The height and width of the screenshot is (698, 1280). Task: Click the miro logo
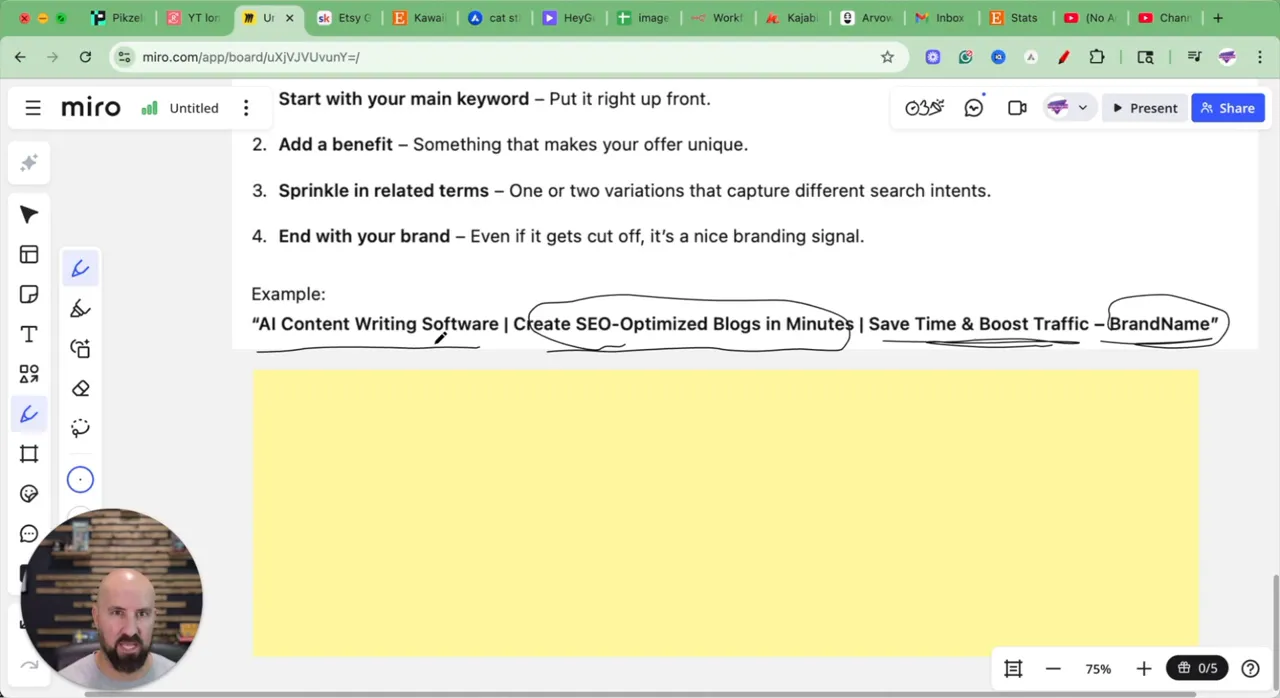[90, 108]
